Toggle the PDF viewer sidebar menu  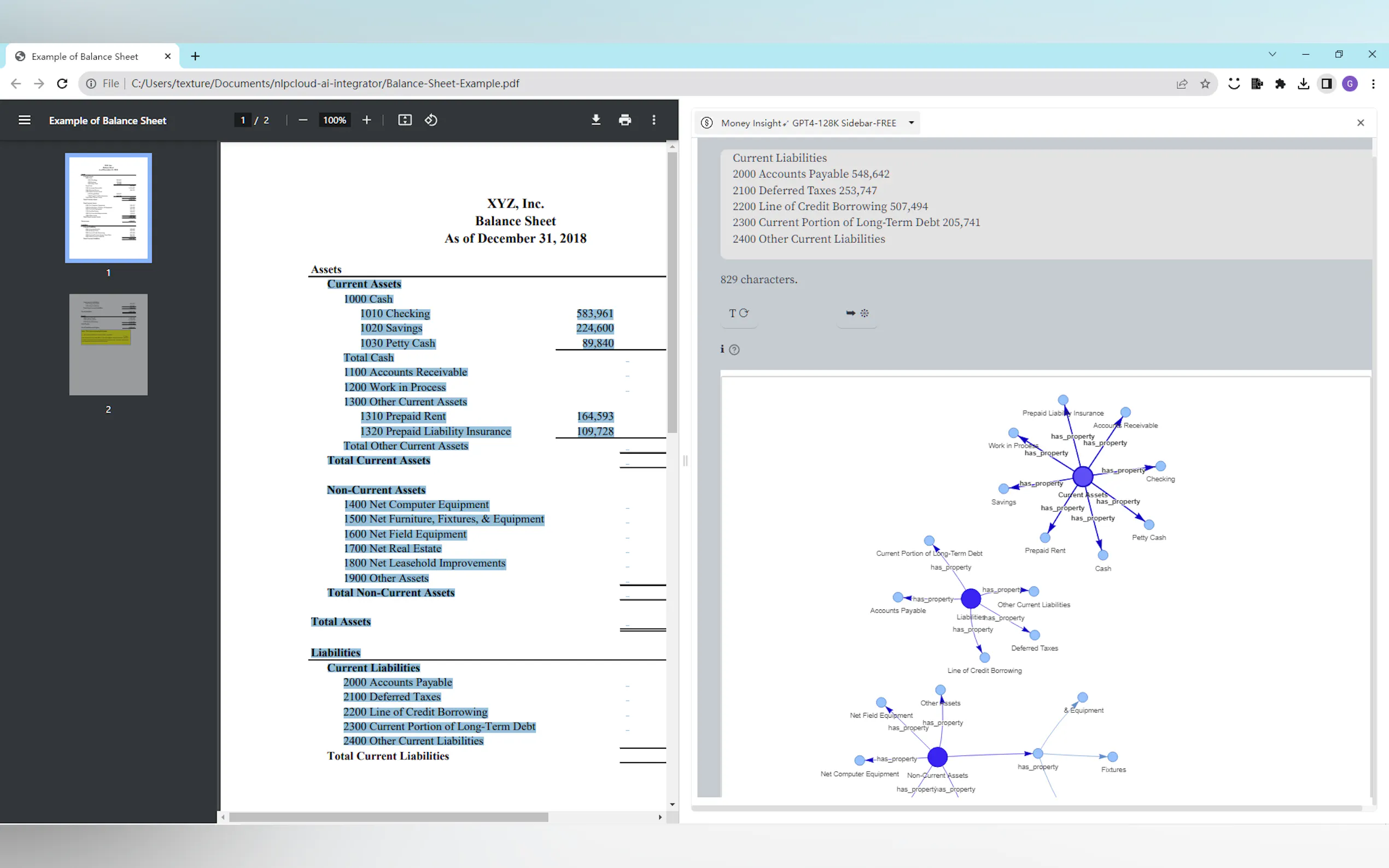(x=24, y=120)
